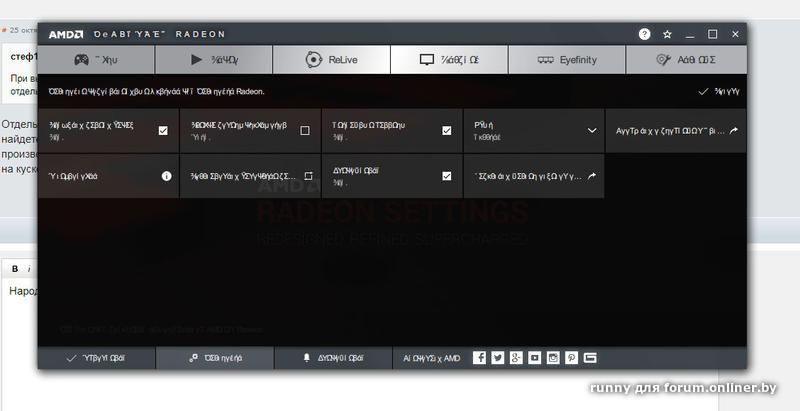This screenshot has height=411, width=800.
Task: Expand the language dropdown chevron
Action: [x=592, y=131]
